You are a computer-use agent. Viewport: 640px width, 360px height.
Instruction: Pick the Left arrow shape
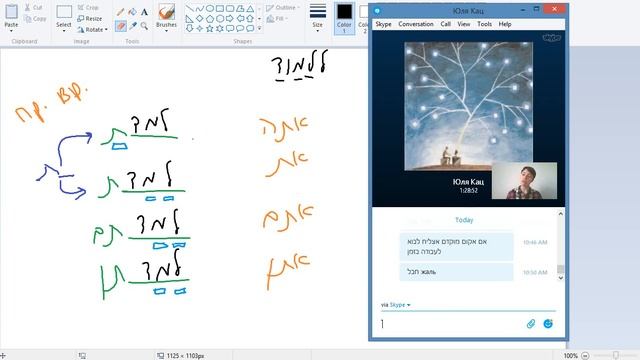tap(240, 18)
